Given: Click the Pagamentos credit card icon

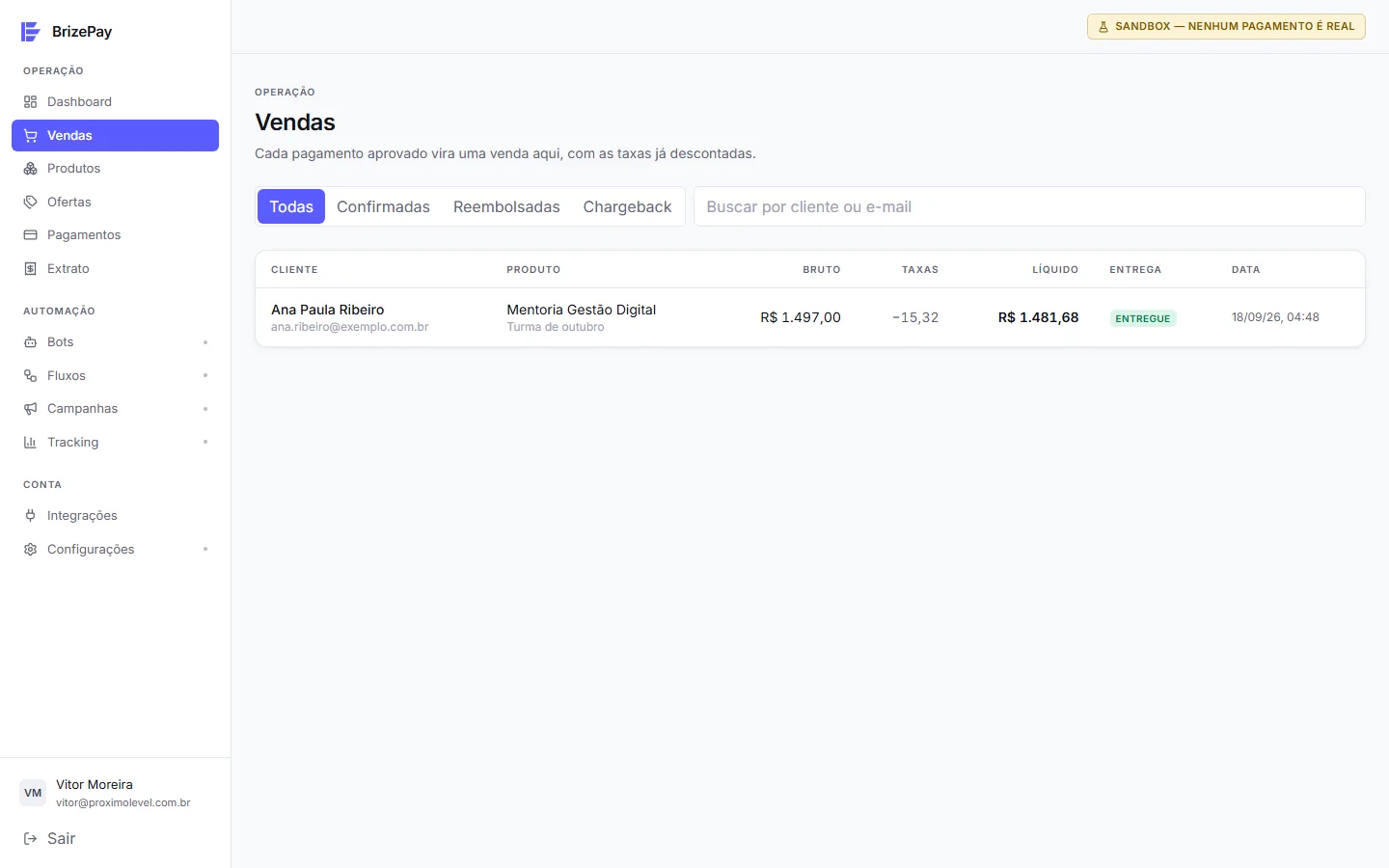Looking at the screenshot, I should tap(30, 235).
